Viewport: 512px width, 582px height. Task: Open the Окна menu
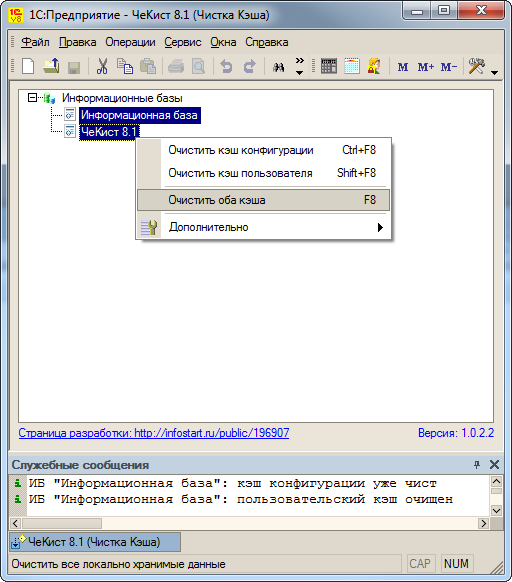223,42
